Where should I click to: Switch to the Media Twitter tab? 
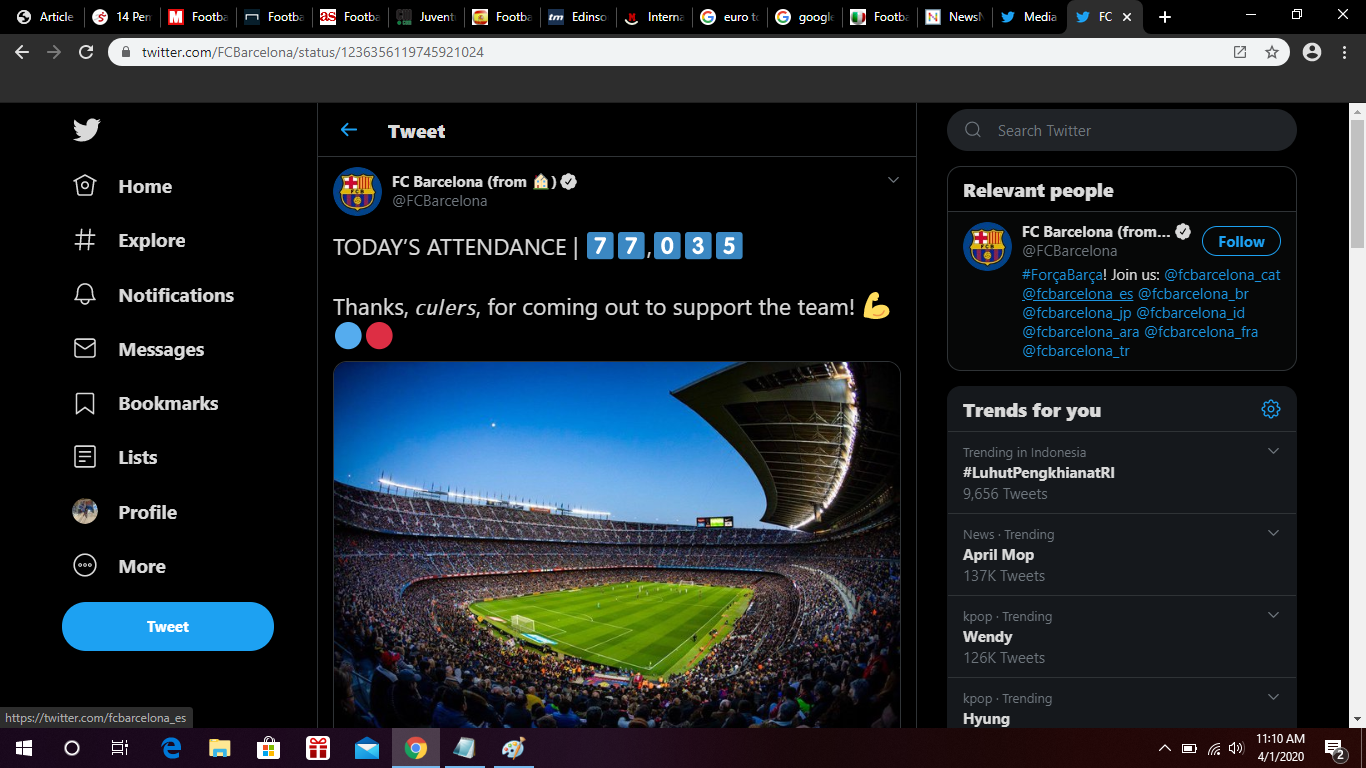pyautogui.click(x=1029, y=17)
